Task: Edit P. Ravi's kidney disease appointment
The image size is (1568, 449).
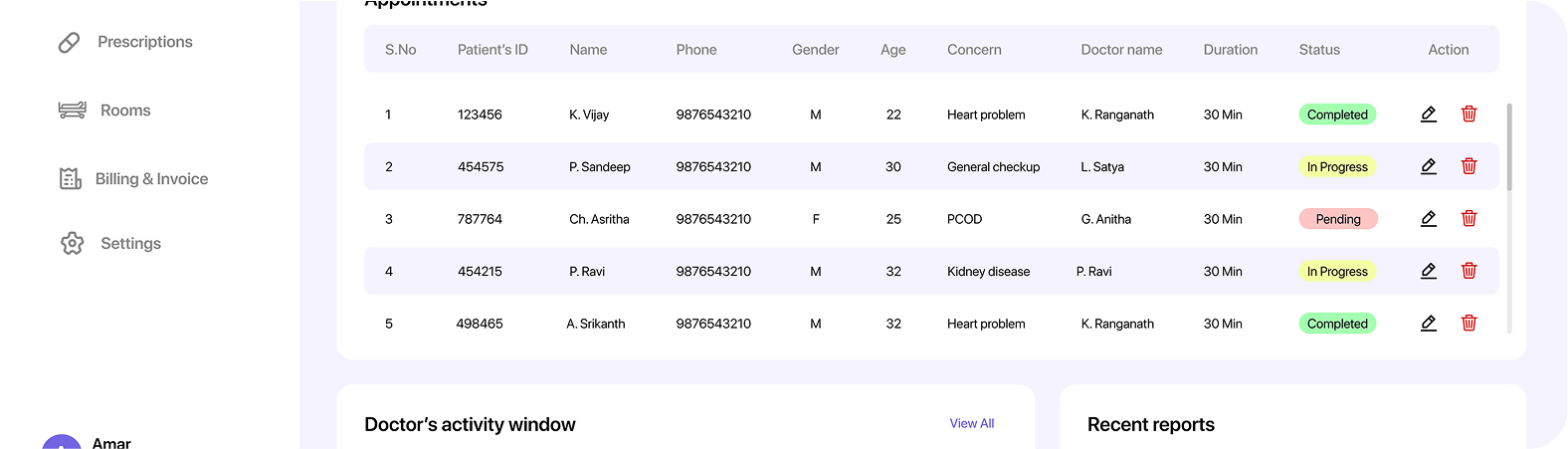Action: click(1429, 271)
